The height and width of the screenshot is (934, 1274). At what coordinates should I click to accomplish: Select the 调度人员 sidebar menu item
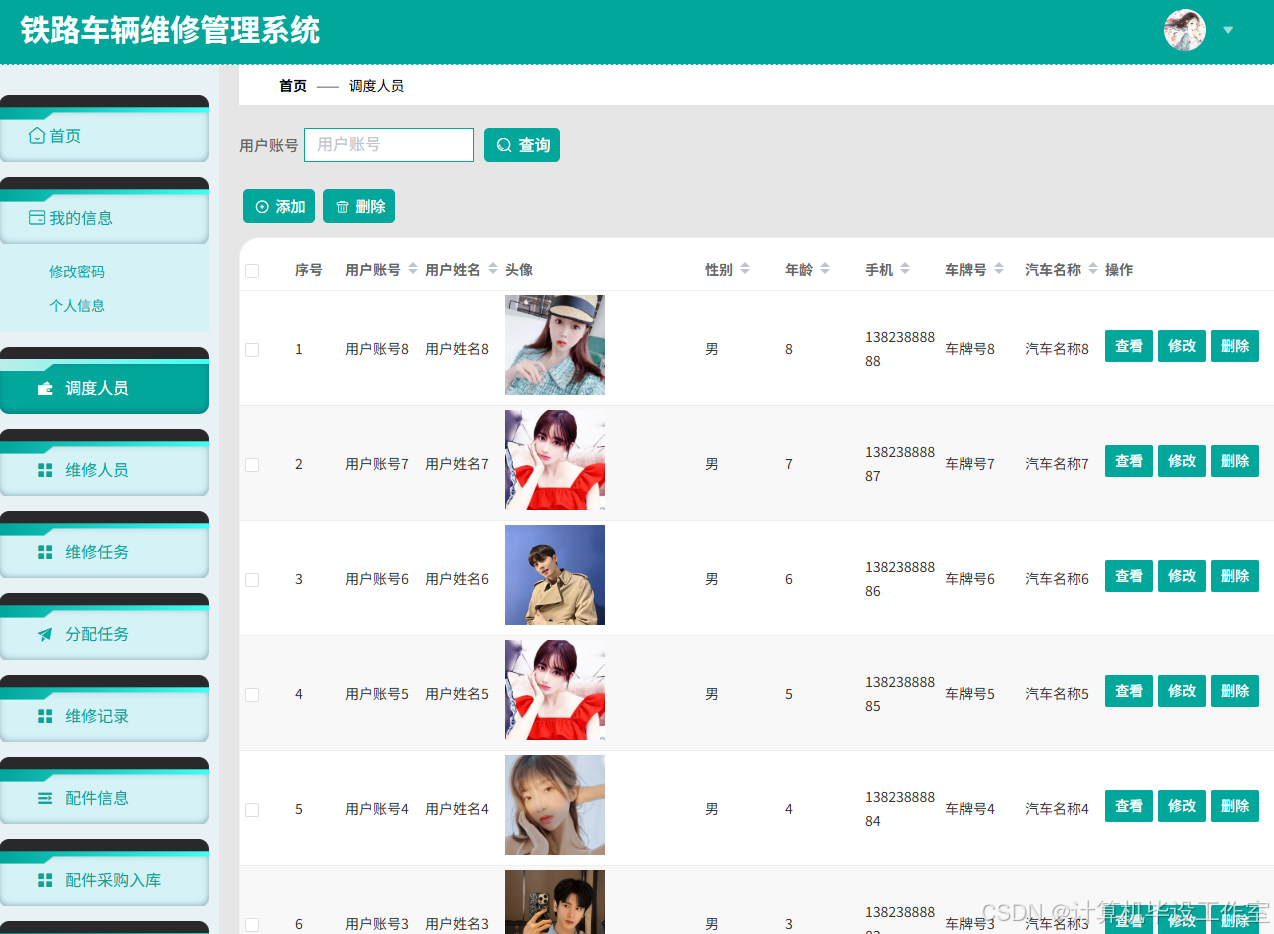pos(104,387)
